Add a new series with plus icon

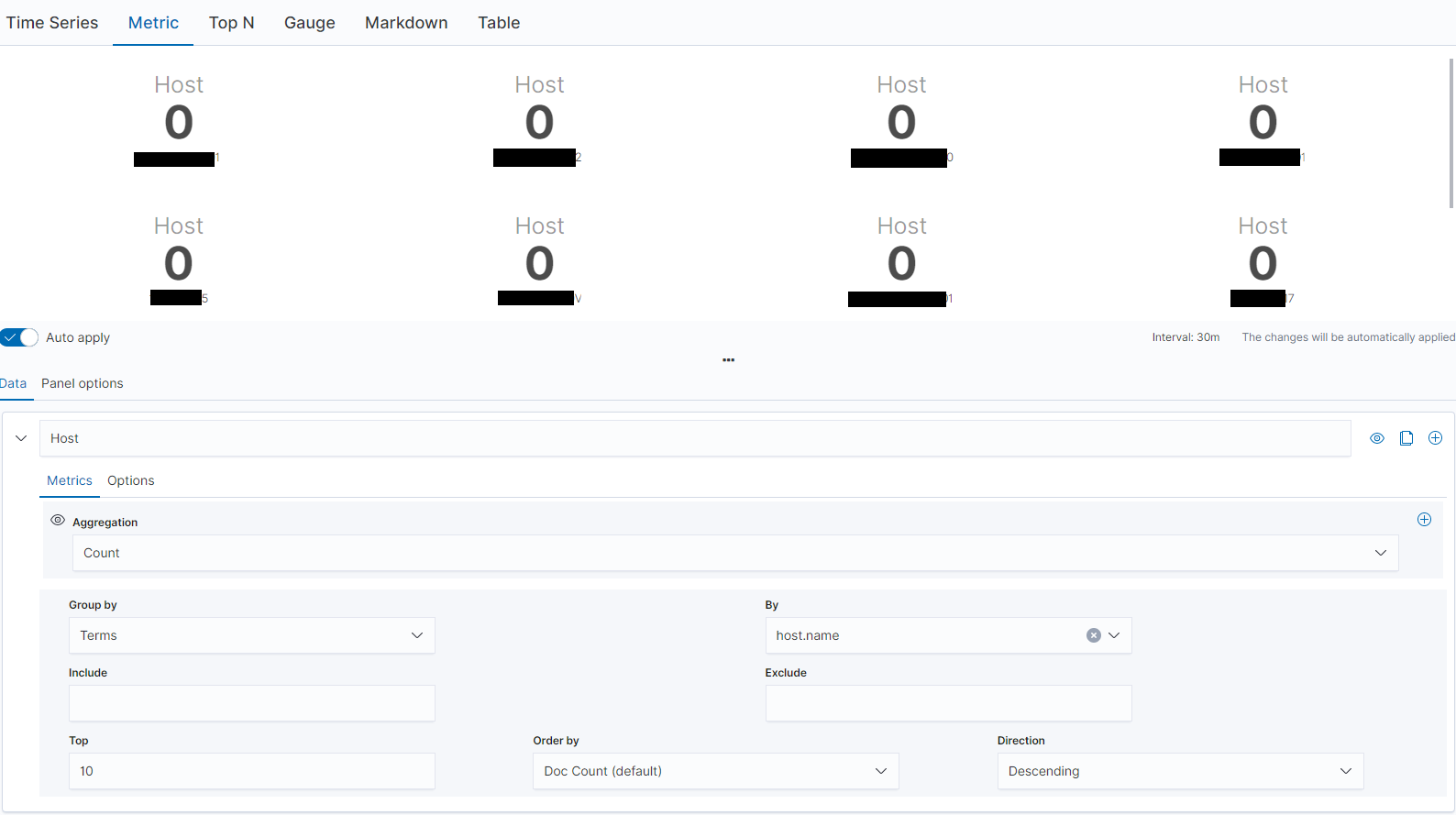(1436, 438)
